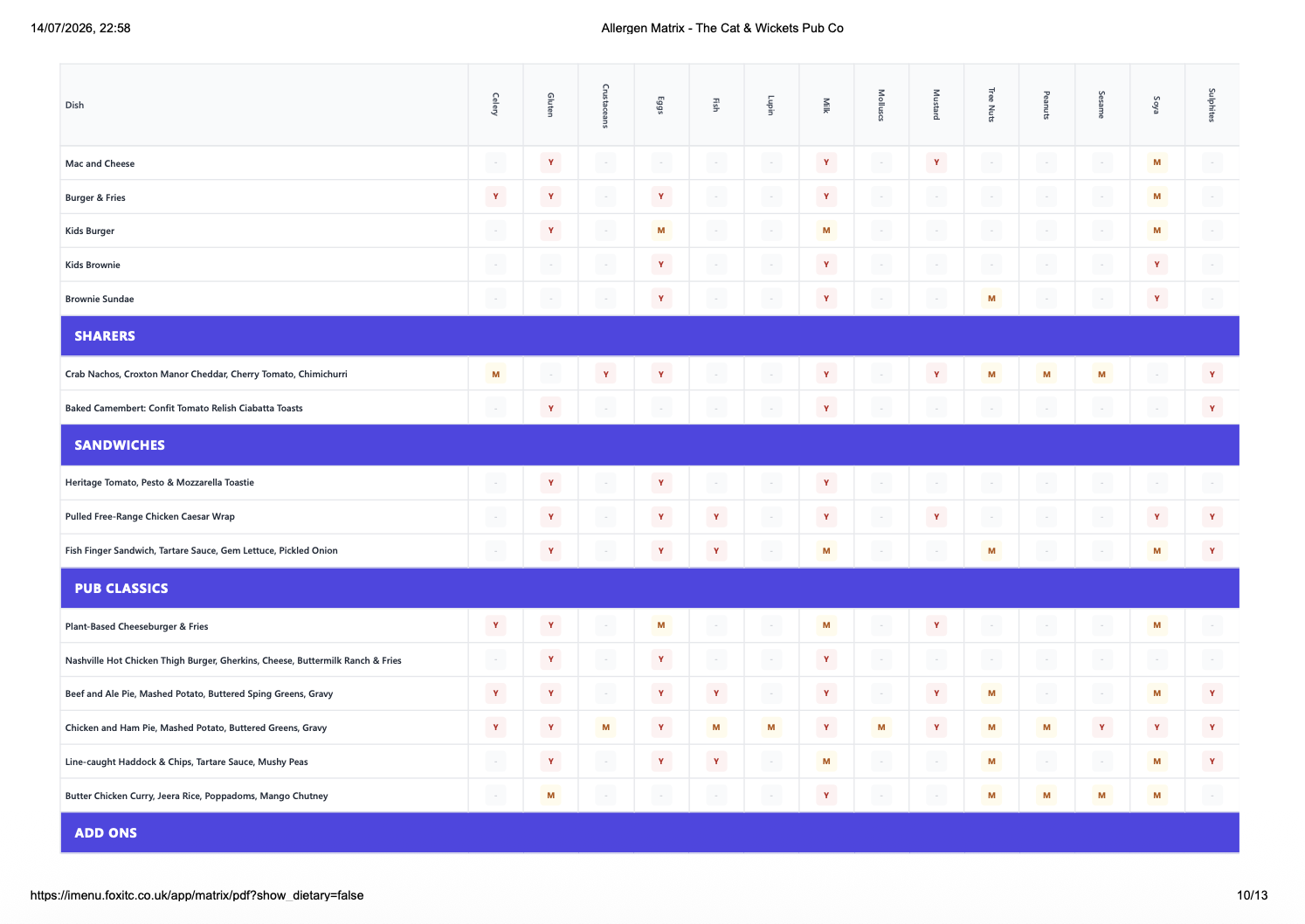Click Mac and Cheese Mustard Y cell
The width and height of the screenshot is (1305, 924).
(936, 162)
